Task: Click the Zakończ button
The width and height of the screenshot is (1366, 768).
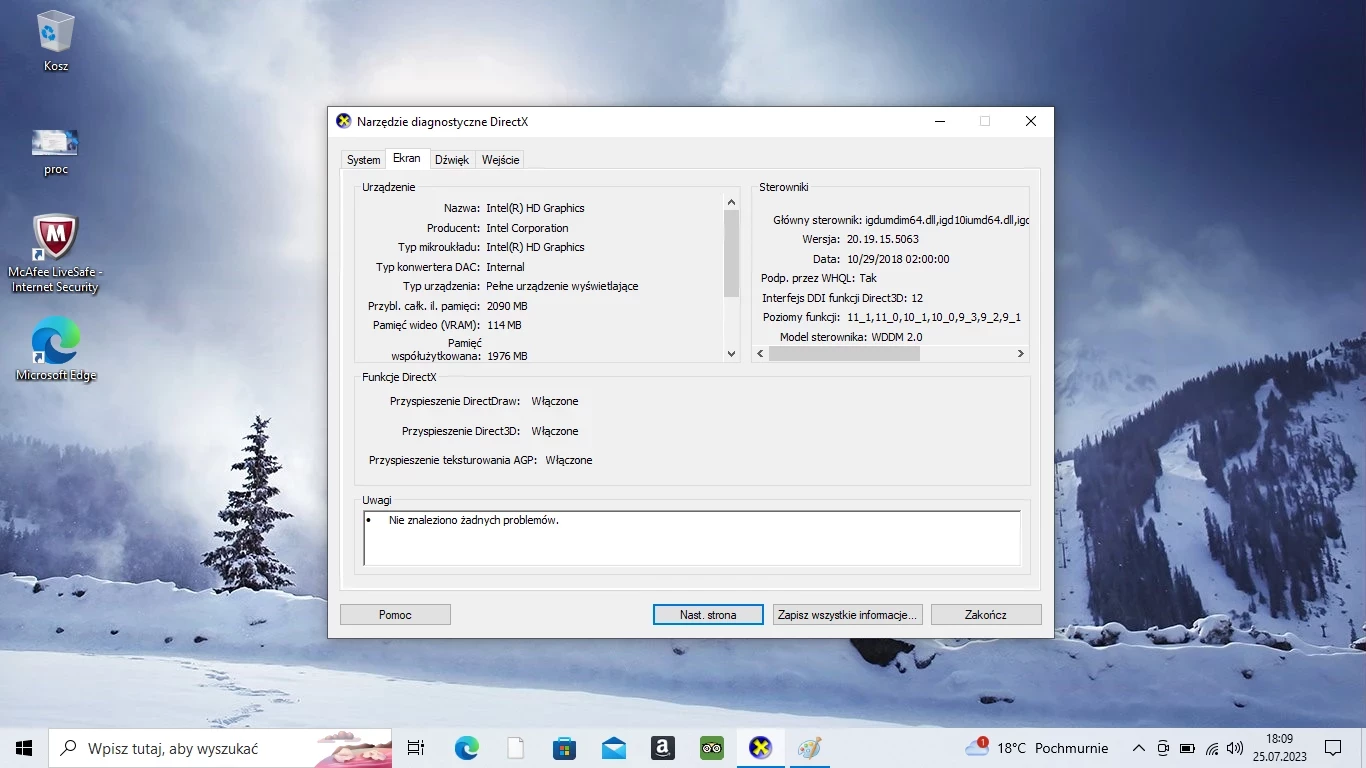Action: (x=986, y=615)
